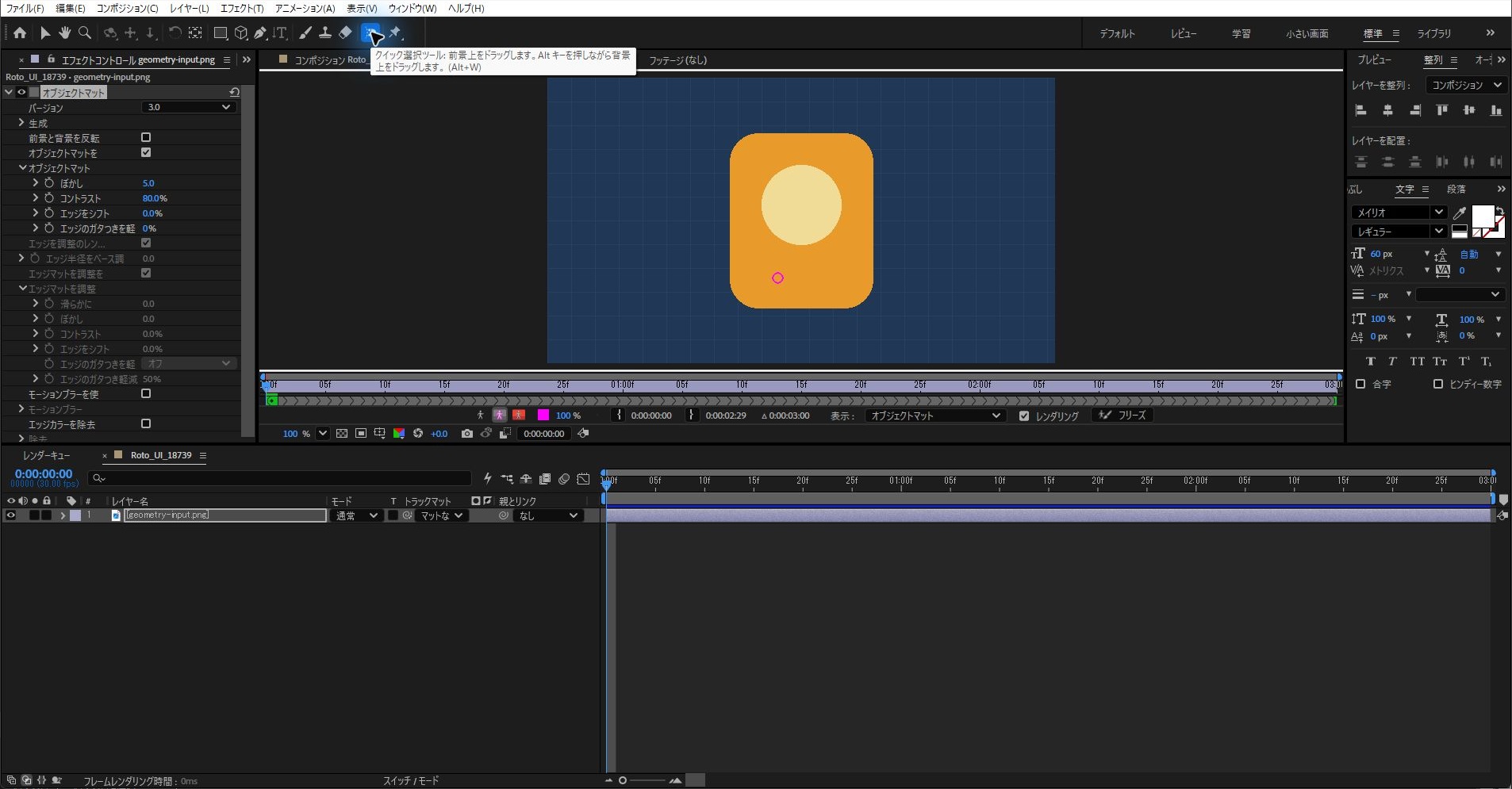Screen dimensions: 1512x789
Task: Hide geometry-input.png layer with eye toggle
Action: (10, 515)
